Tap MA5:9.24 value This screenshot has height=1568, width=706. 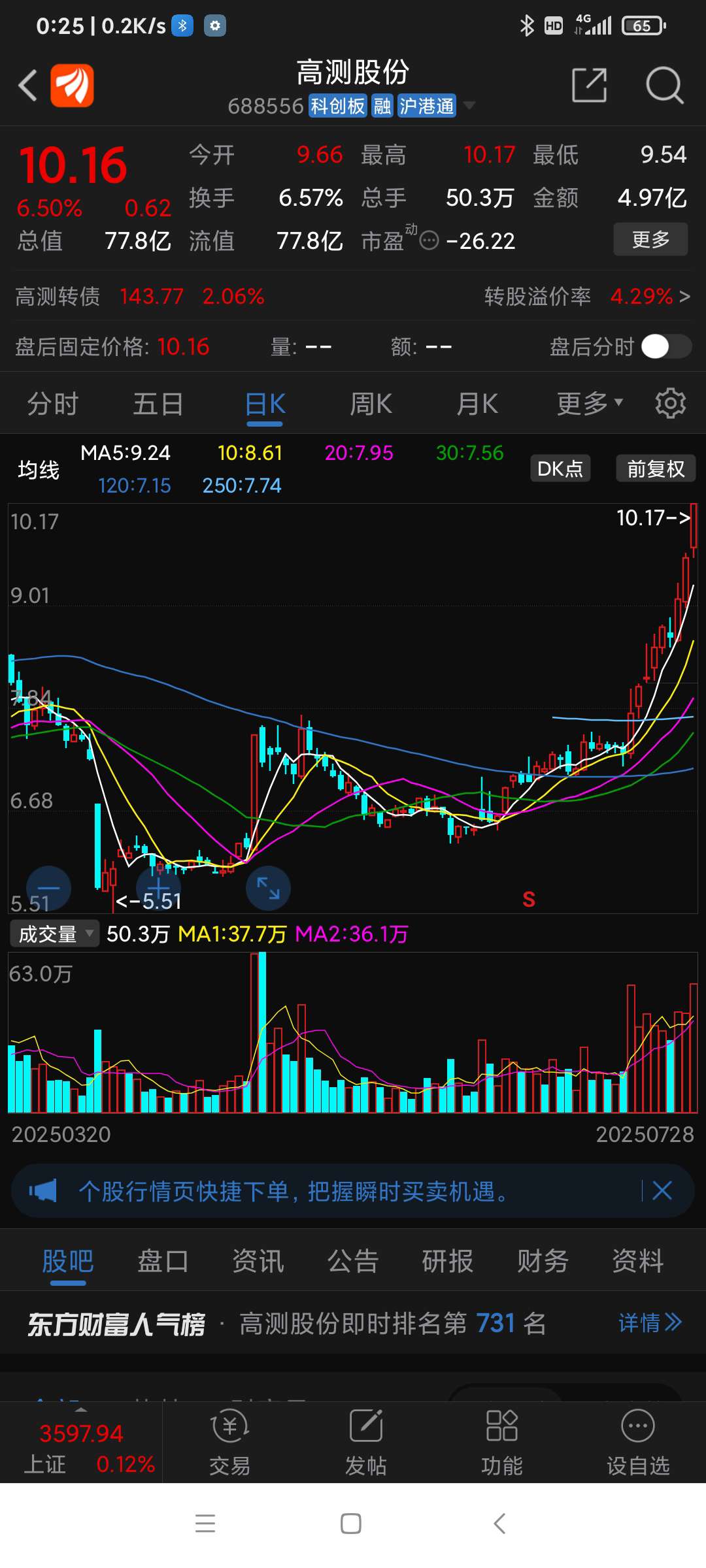point(126,453)
